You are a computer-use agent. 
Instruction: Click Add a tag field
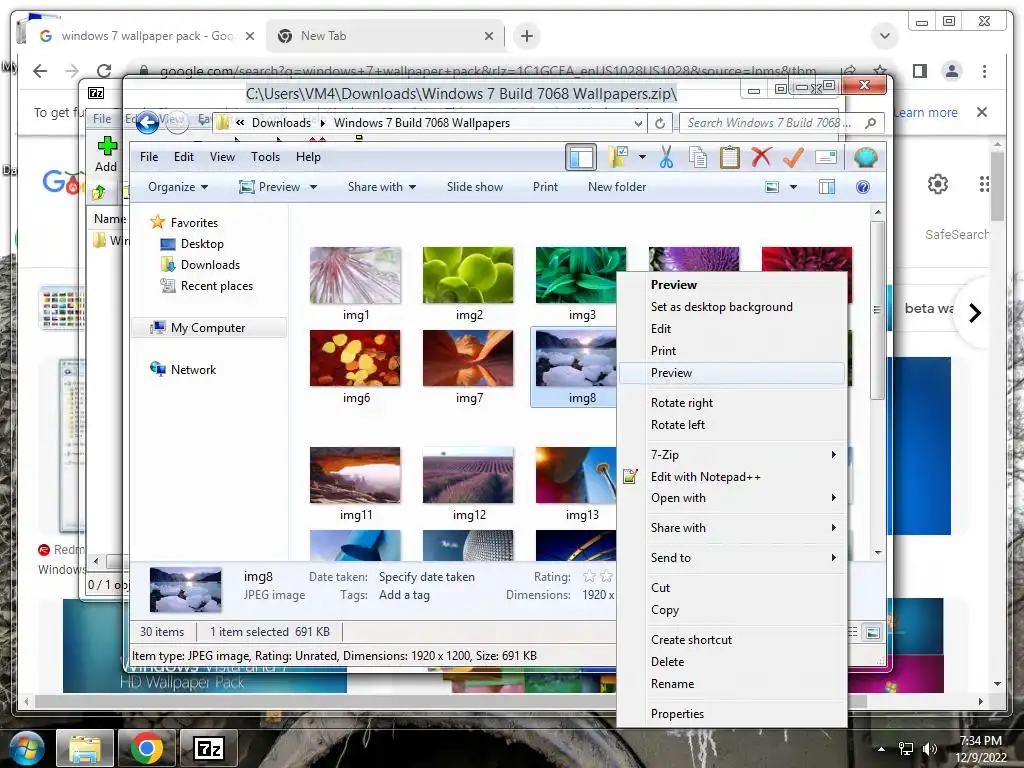(x=404, y=595)
